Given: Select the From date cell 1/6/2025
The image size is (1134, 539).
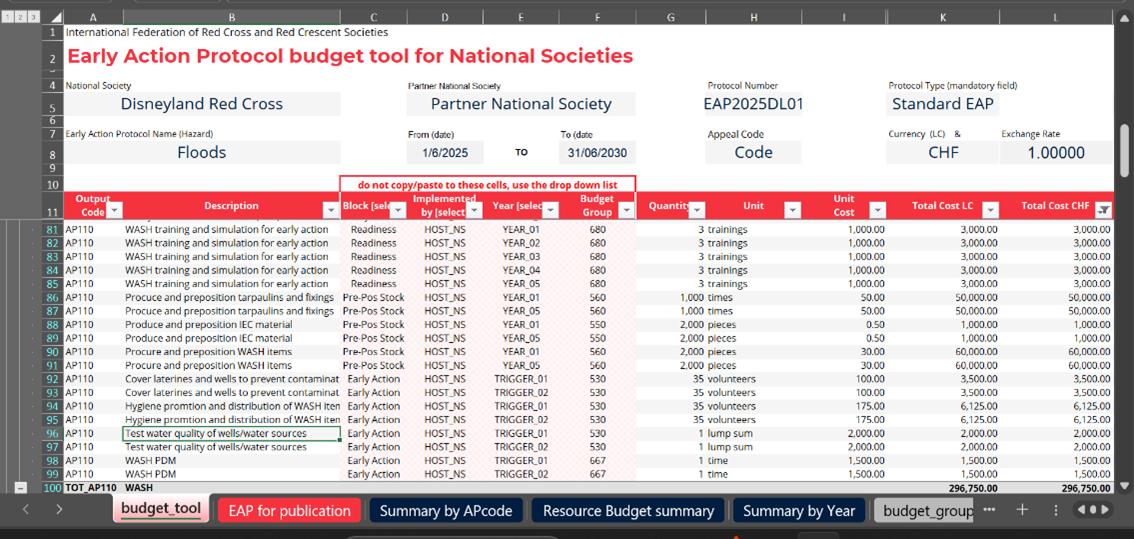Looking at the screenshot, I should (446, 153).
